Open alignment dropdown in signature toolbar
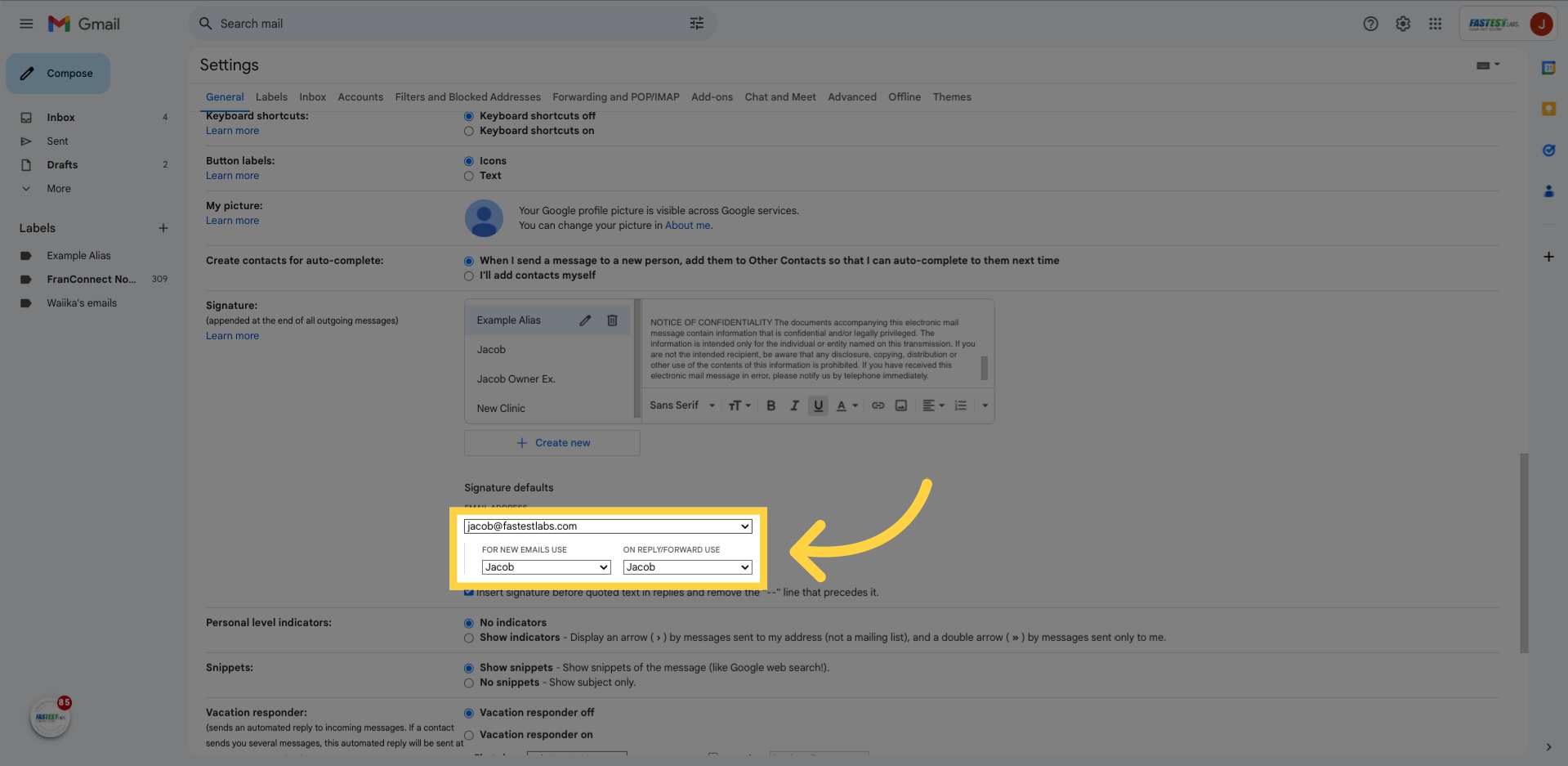 933,405
